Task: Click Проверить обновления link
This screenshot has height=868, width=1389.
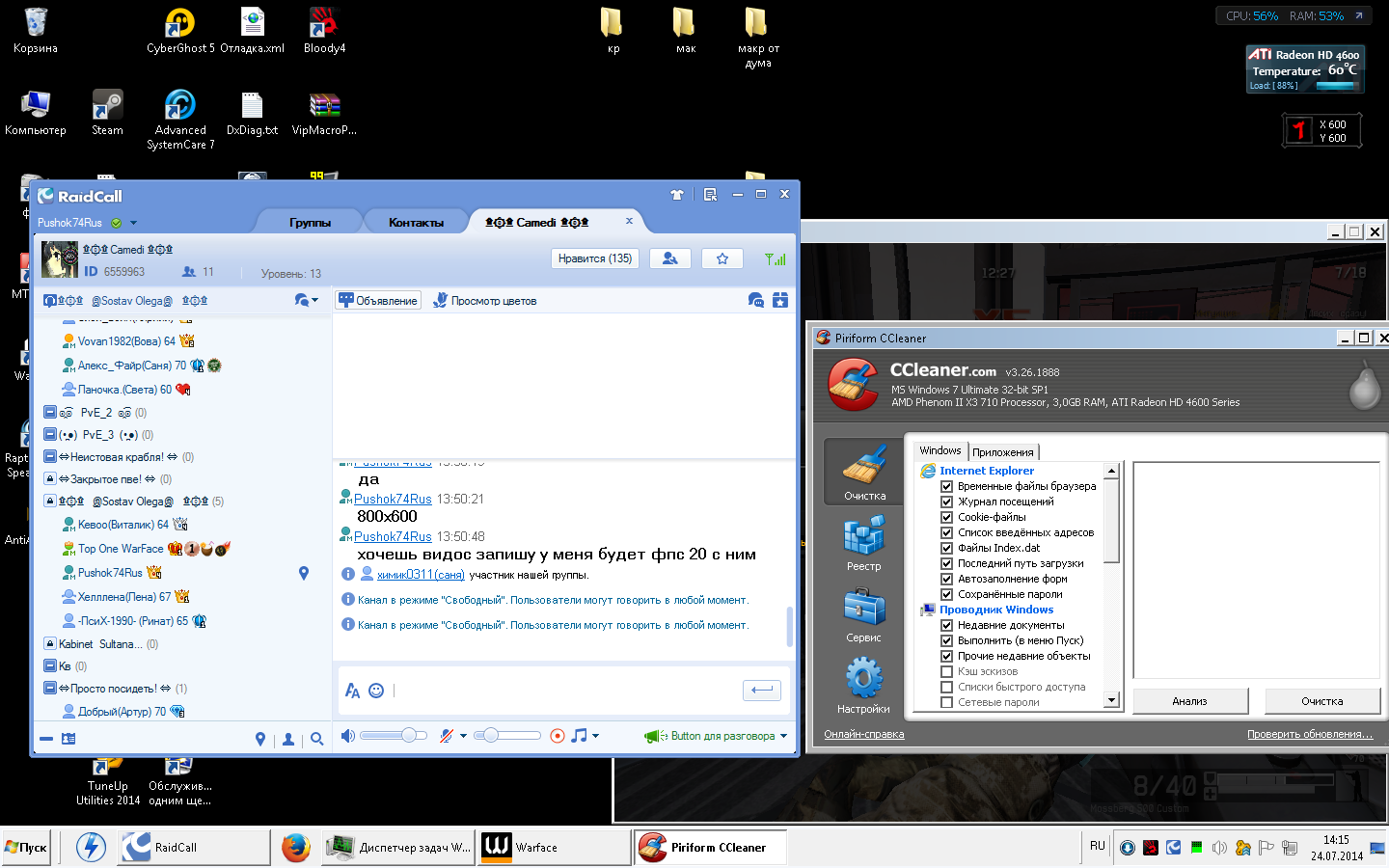Action: 1310,734
